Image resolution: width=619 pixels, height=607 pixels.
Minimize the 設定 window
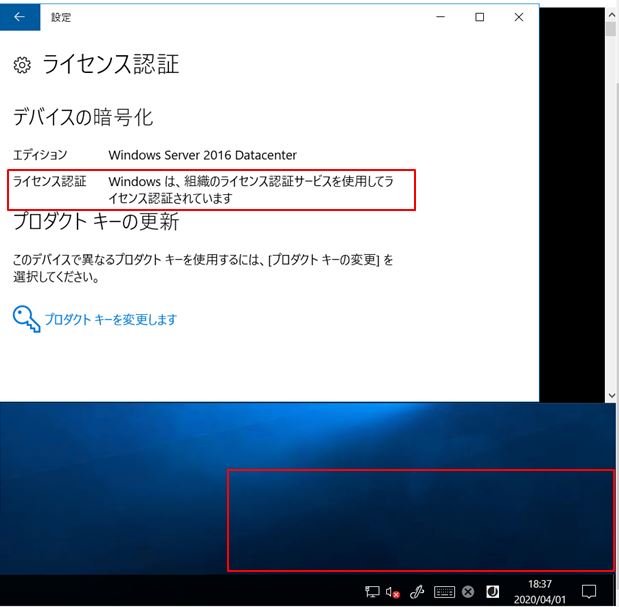(x=440, y=17)
